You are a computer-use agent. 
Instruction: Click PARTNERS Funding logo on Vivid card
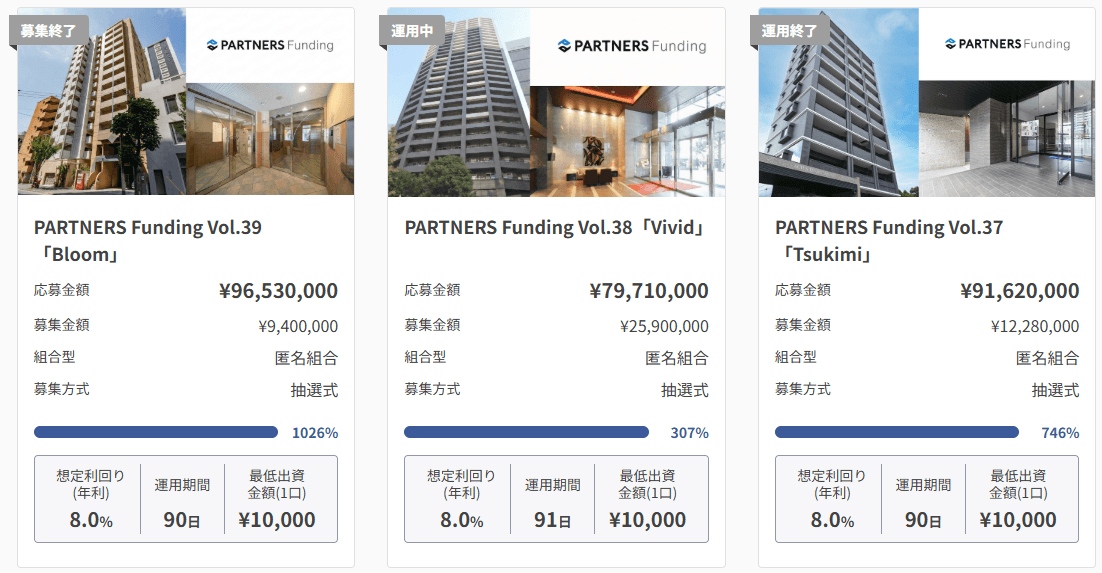631,46
